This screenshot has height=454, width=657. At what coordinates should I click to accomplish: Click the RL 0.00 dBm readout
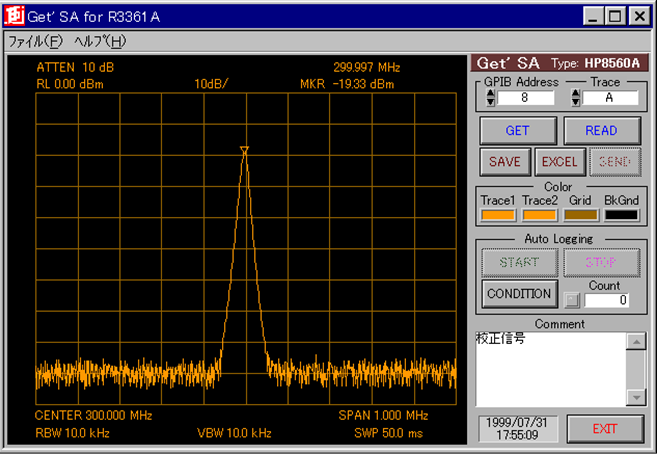click(70, 84)
